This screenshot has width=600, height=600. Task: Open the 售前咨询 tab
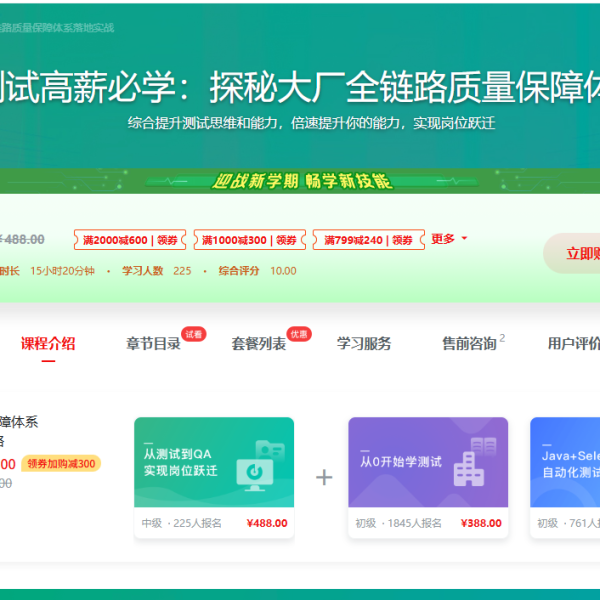click(x=469, y=344)
